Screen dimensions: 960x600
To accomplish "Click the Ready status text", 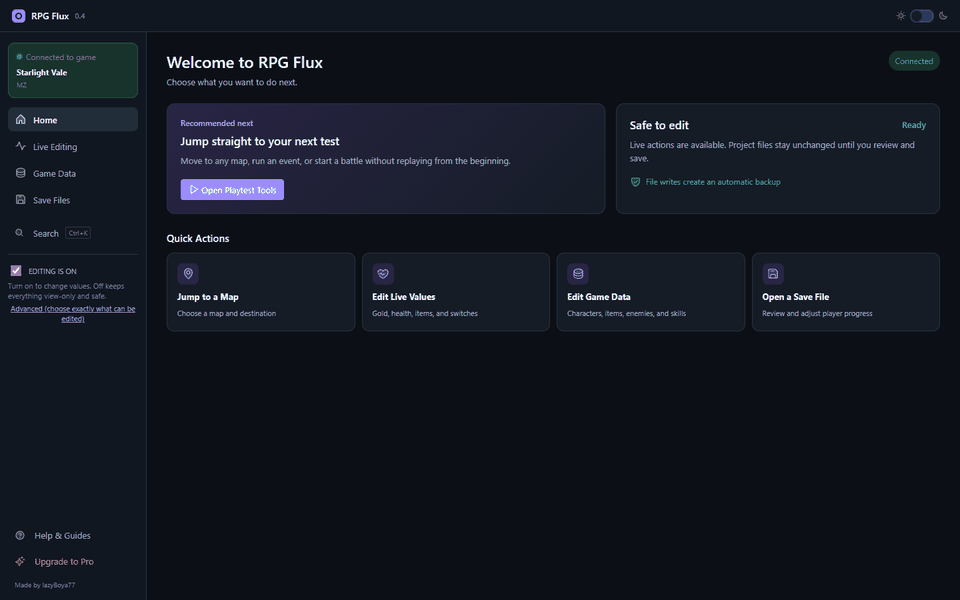I will coord(913,125).
